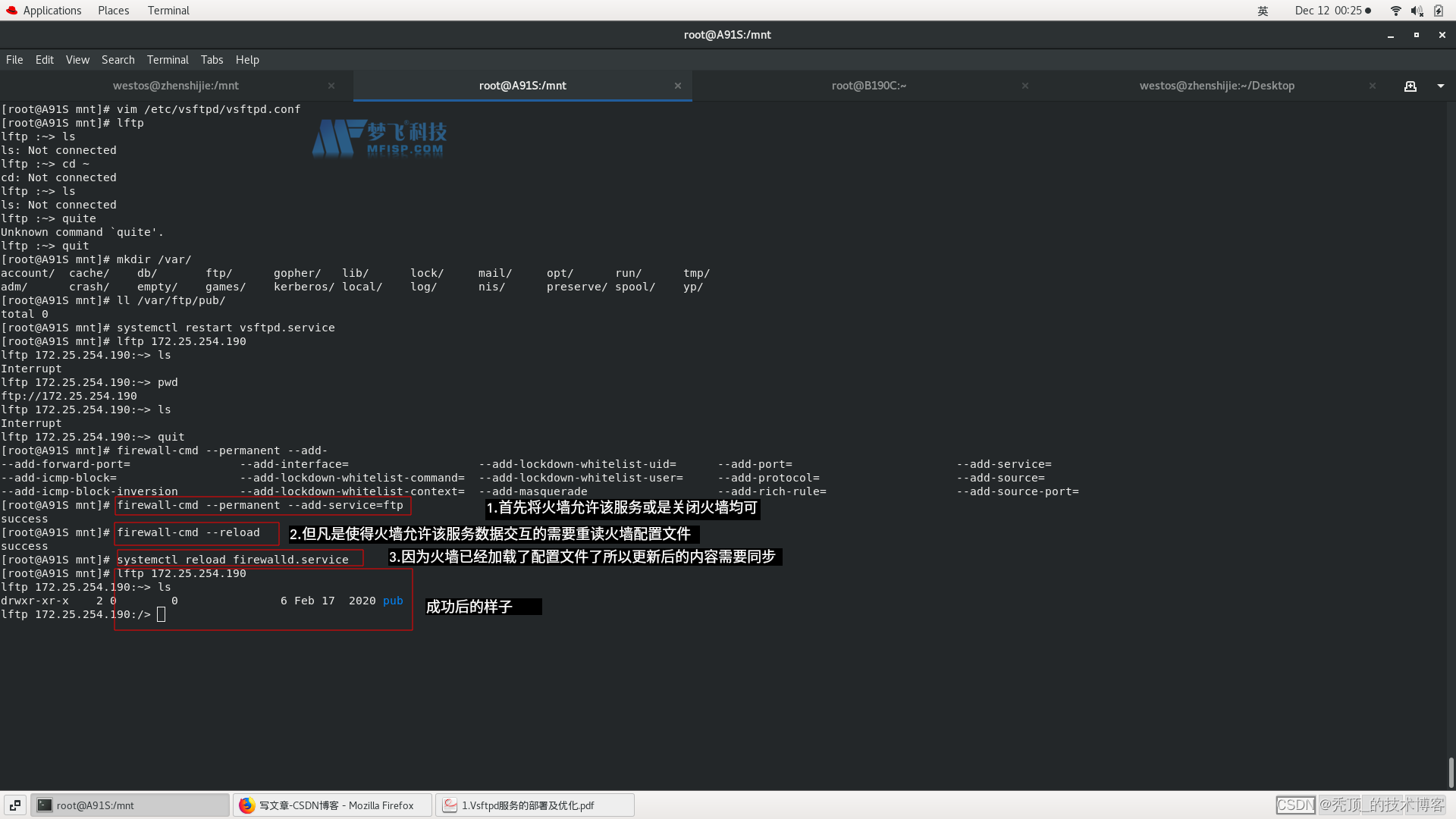Toggle the input method language indicator
Image resolution: width=1456 pixels, height=819 pixels.
[x=1263, y=11]
